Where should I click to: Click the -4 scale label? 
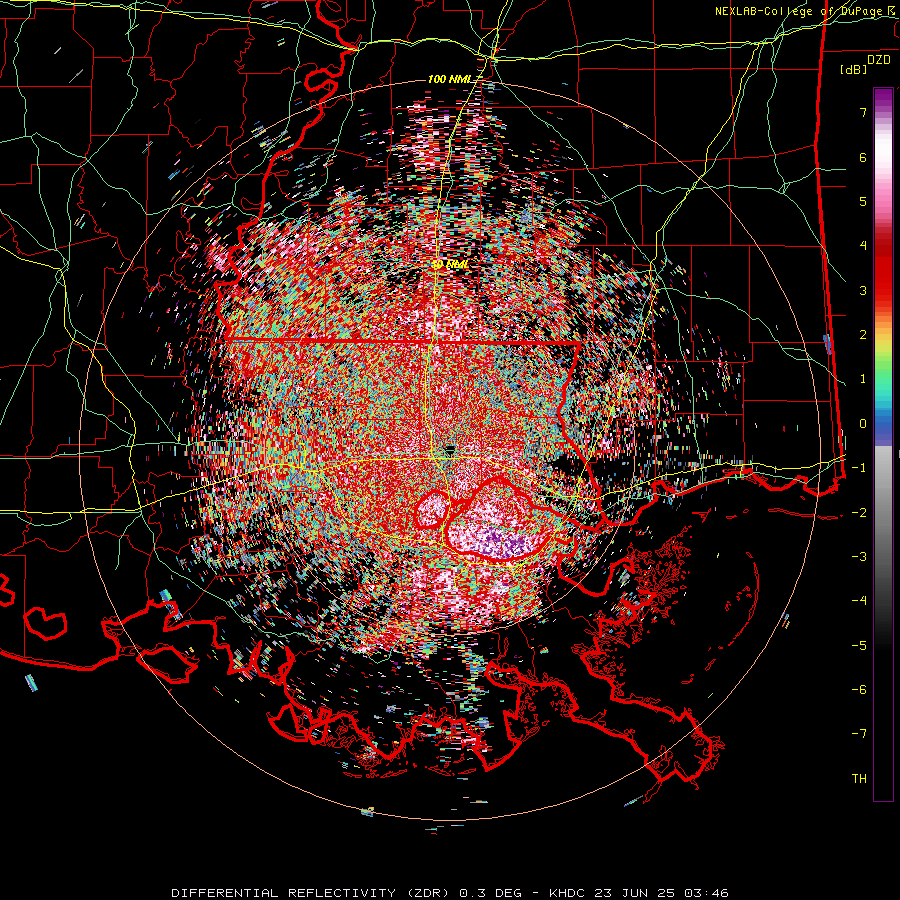click(859, 601)
